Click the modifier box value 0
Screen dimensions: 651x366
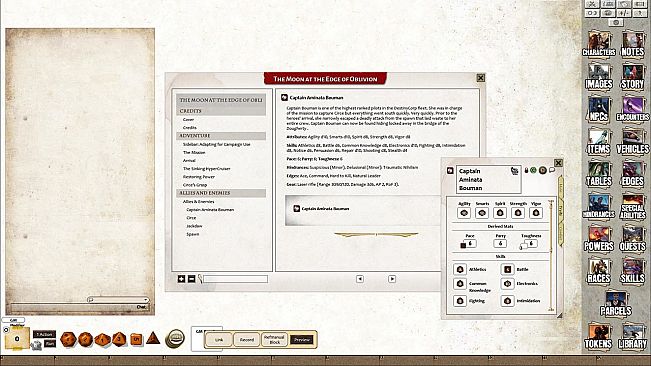coord(17,339)
